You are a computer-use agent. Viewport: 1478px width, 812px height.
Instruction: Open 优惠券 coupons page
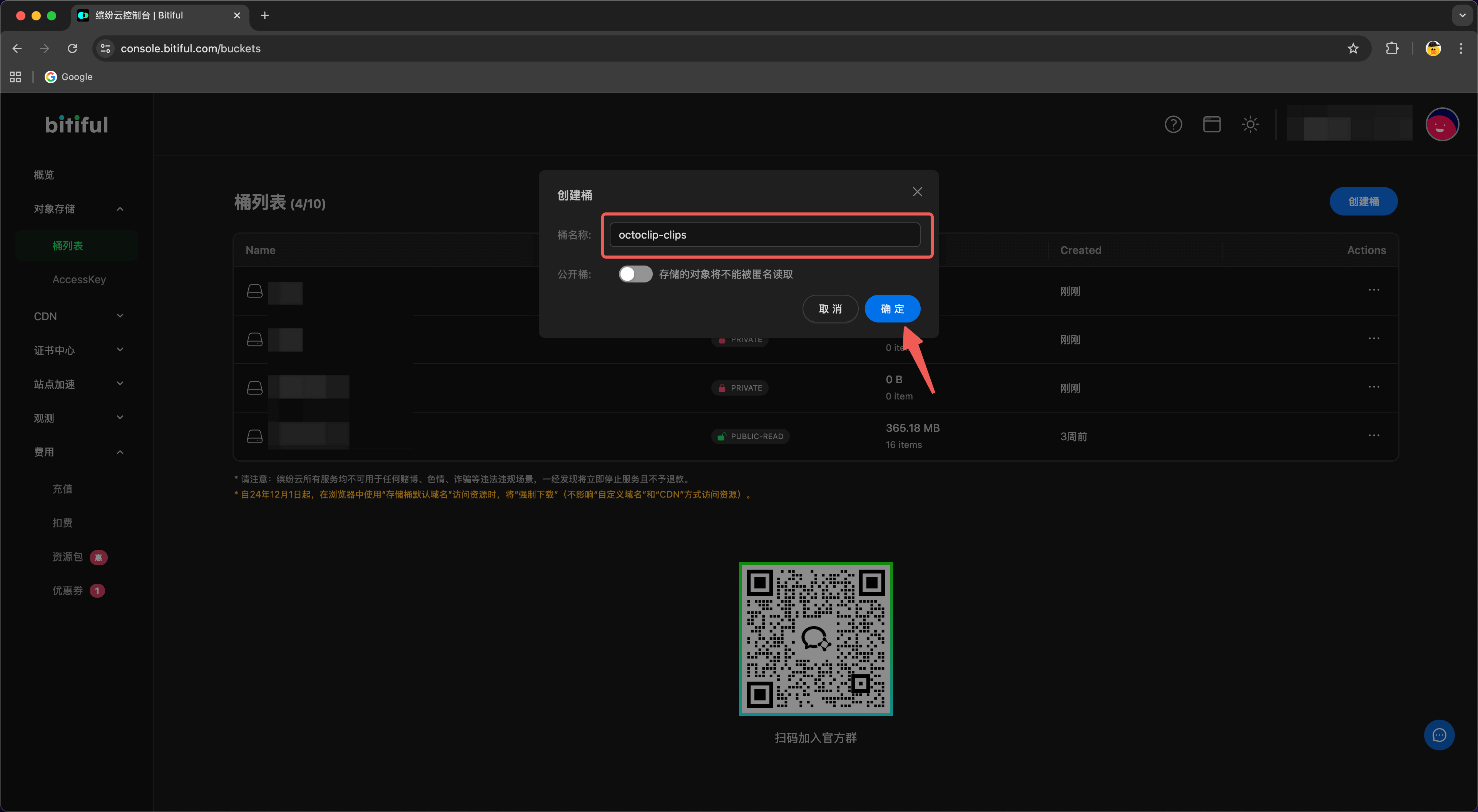67,590
